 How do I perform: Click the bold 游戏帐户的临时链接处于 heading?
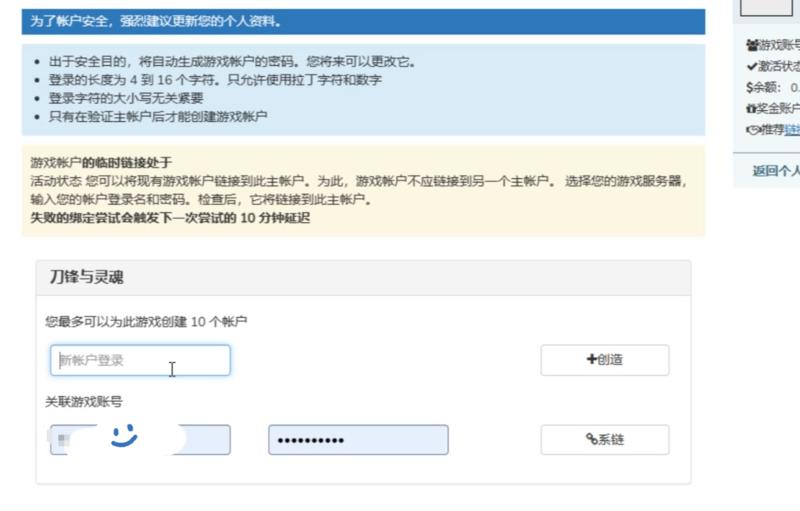click(x=101, y=163)
